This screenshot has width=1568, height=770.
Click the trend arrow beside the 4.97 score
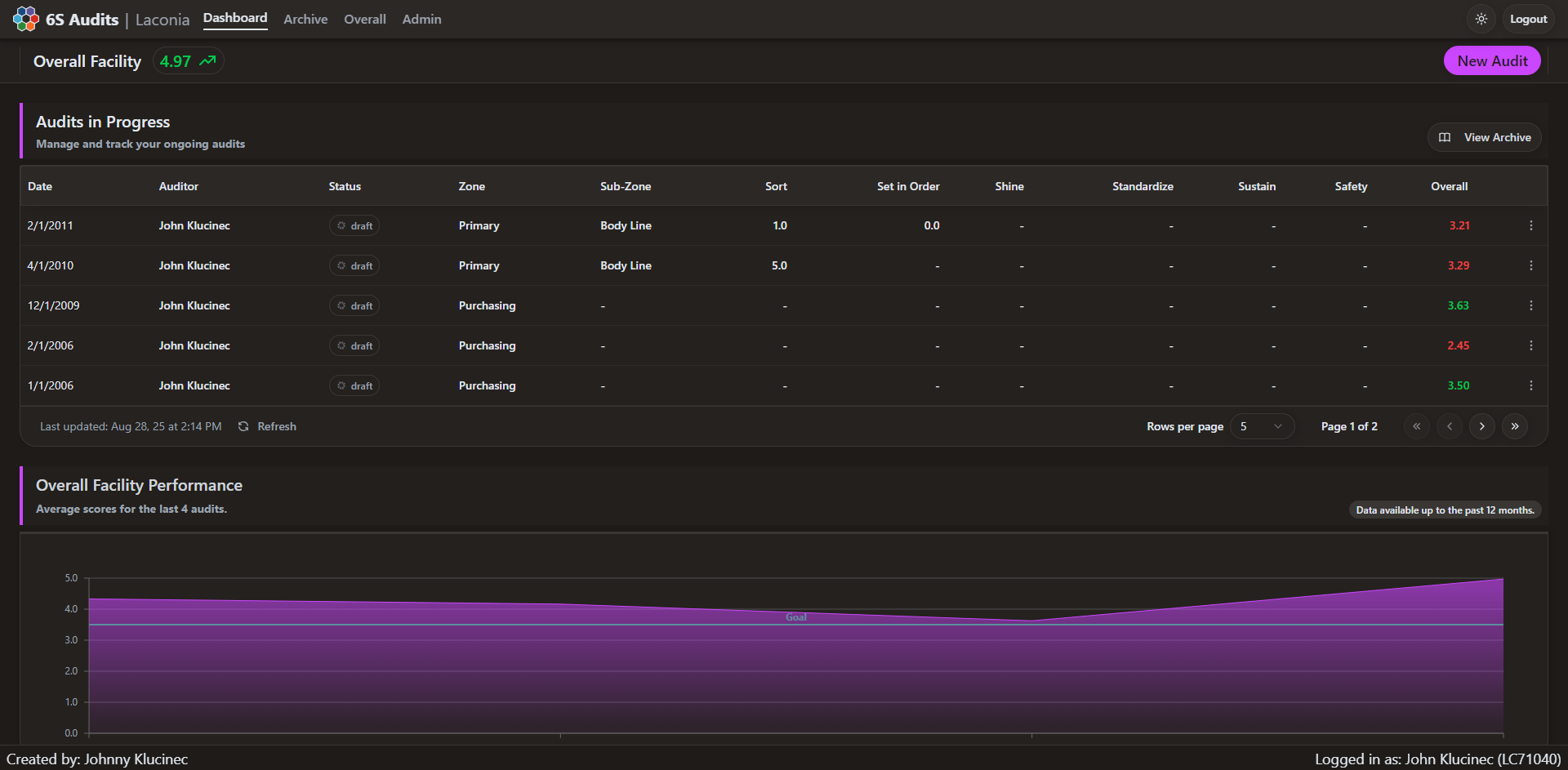point(206,60)
